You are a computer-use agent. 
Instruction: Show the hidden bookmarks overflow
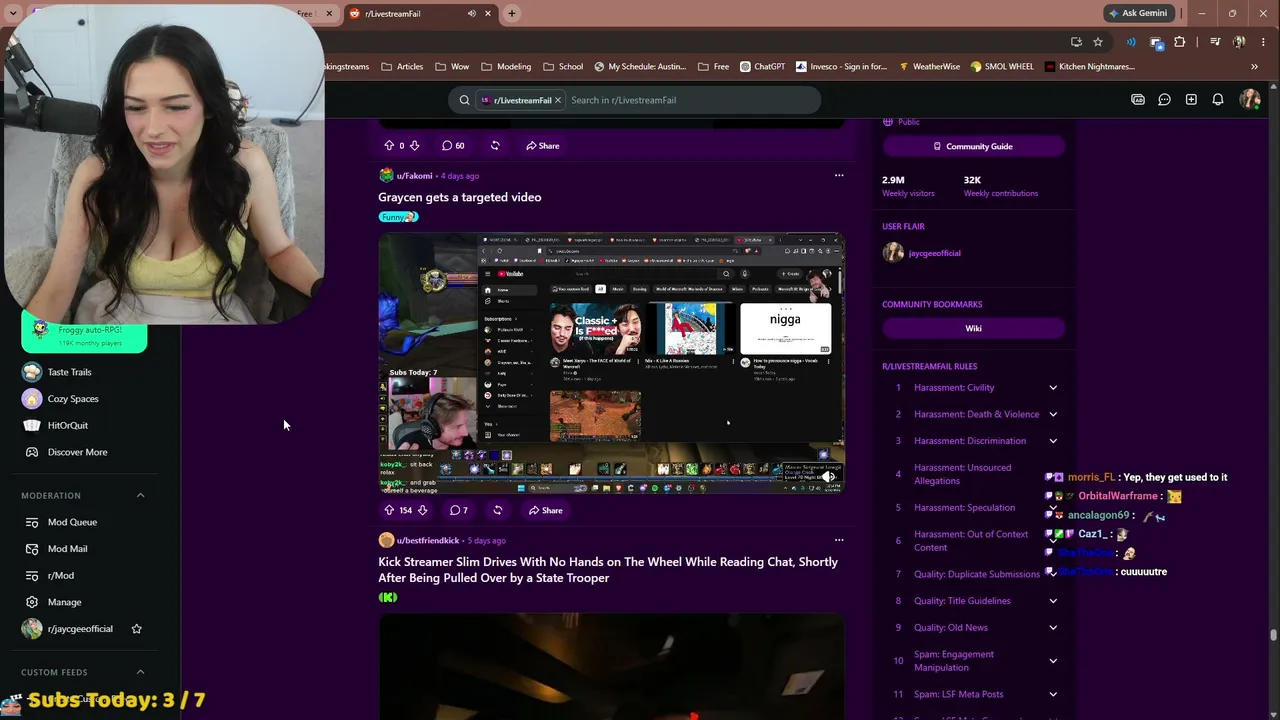click(x=1254, y=67)
